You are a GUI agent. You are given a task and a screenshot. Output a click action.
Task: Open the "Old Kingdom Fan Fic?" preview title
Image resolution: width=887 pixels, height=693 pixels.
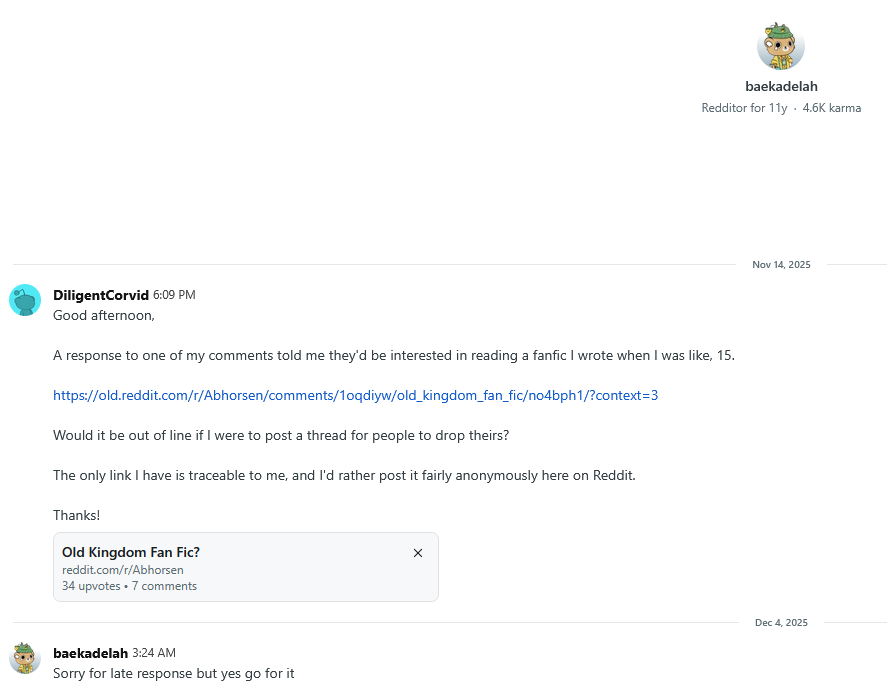click(x=131, y=552)
